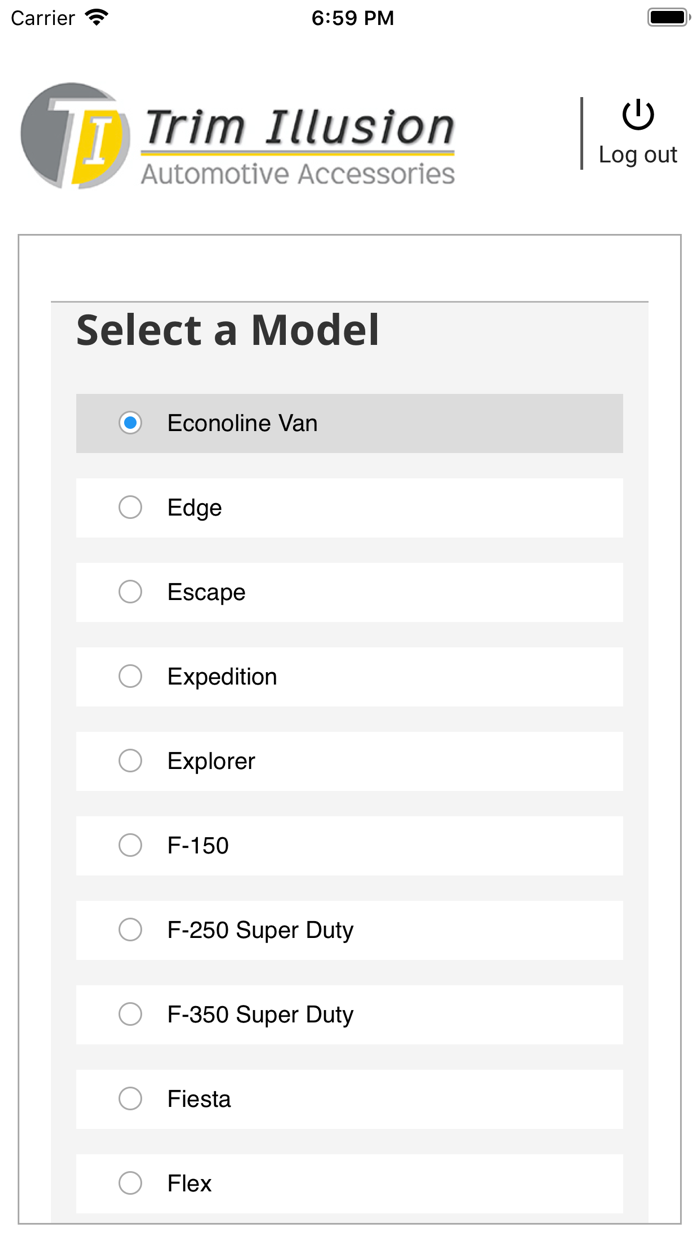Click the Log out power icon
This screenshot has width=700, height=1244.
click(x=638, y=116)
